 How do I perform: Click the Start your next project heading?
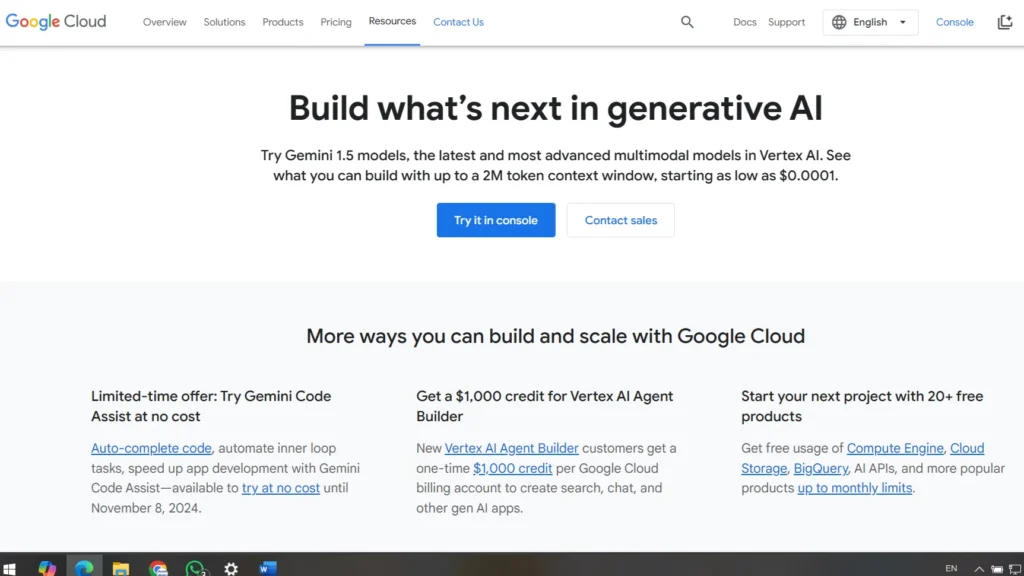[862, 406]
